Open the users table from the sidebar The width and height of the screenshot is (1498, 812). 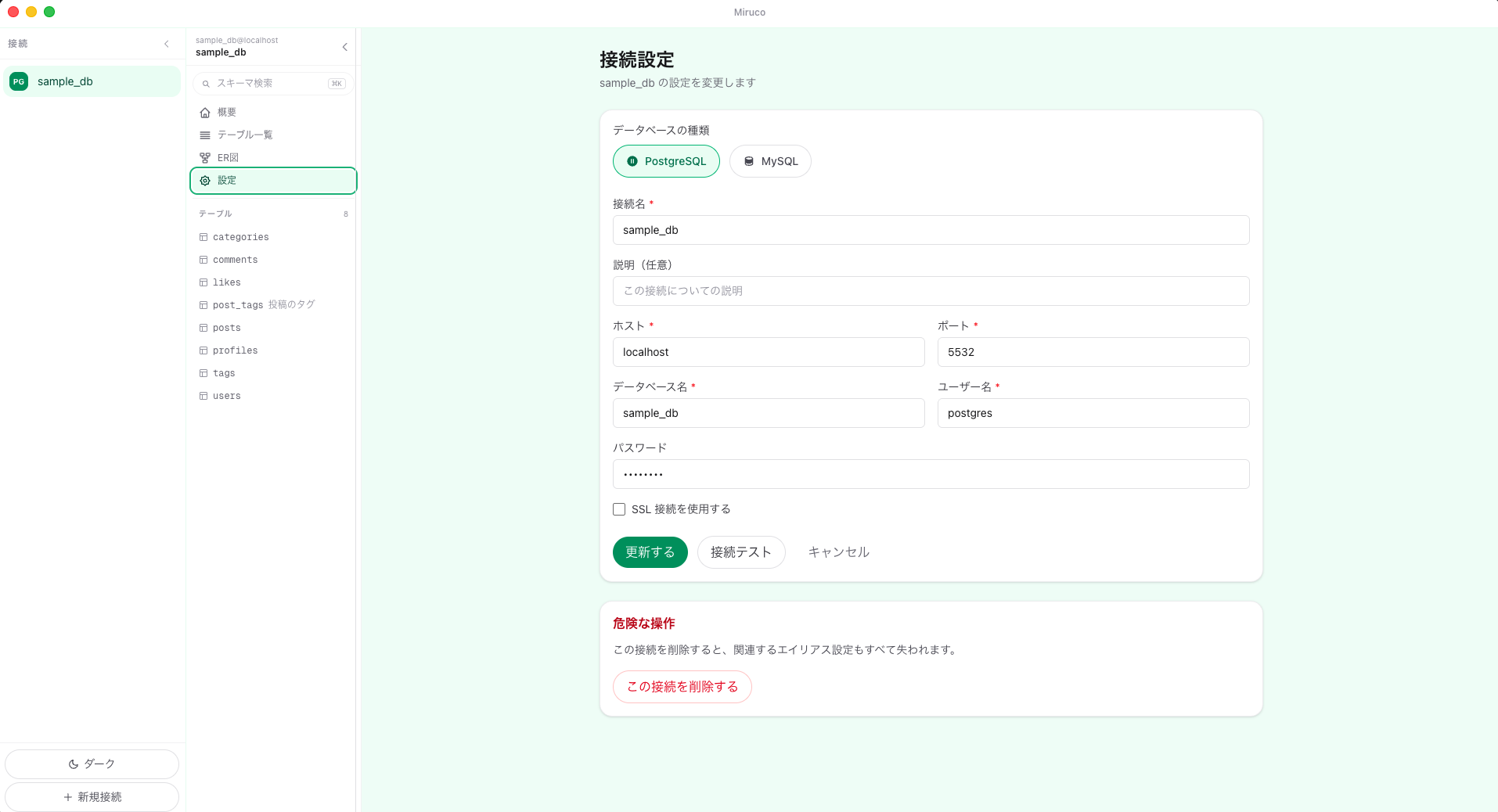pos(227,396)
